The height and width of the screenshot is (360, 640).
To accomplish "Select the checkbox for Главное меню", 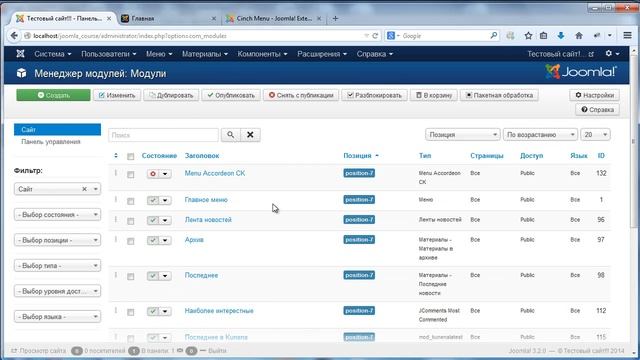I will [131, 201].
